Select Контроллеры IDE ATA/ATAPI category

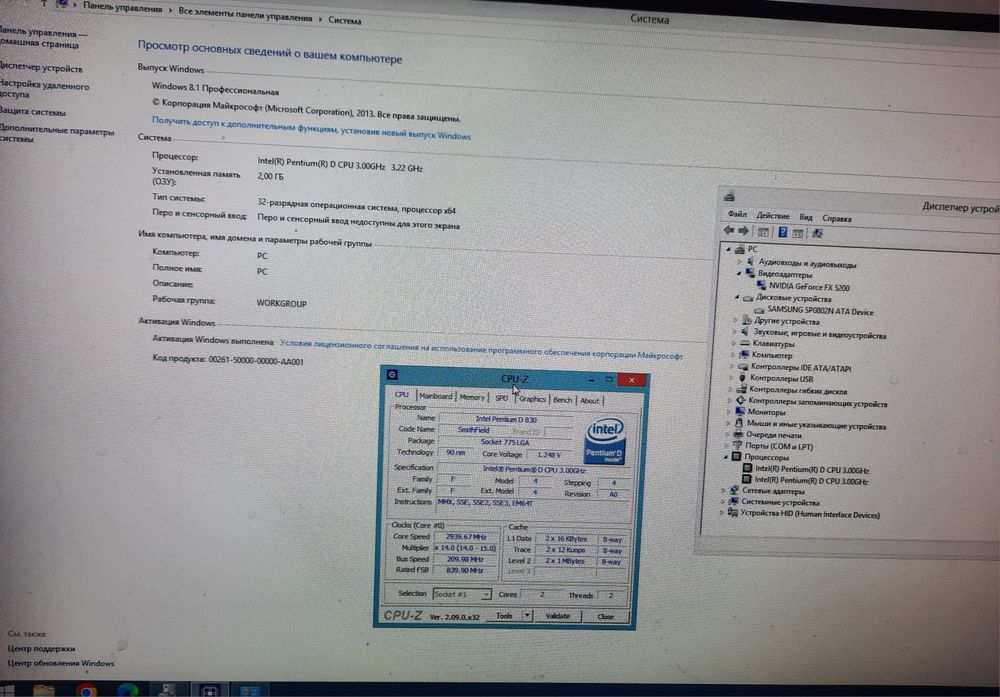point(800,367)
